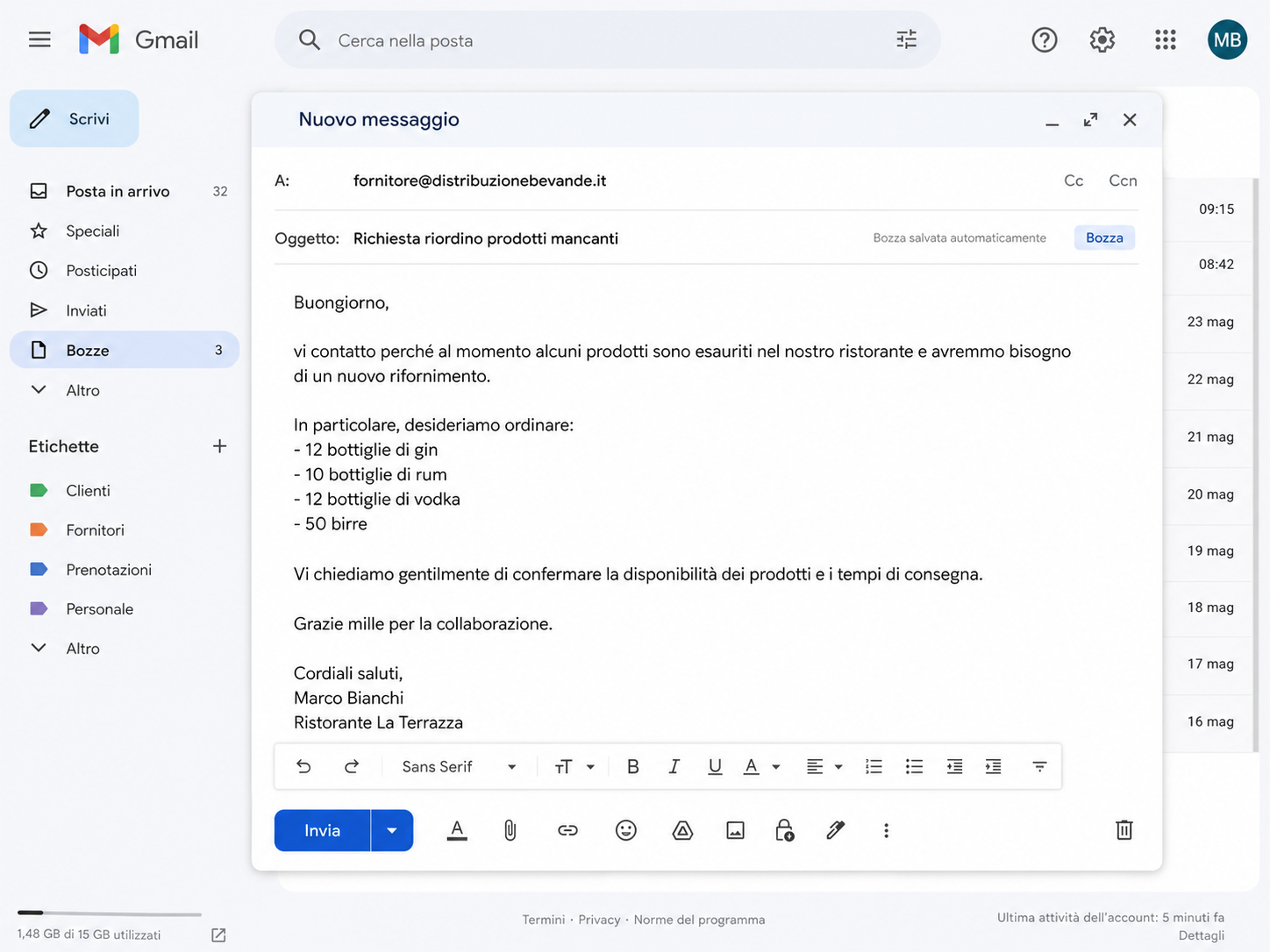Increase the indent level

pos(993,766)
